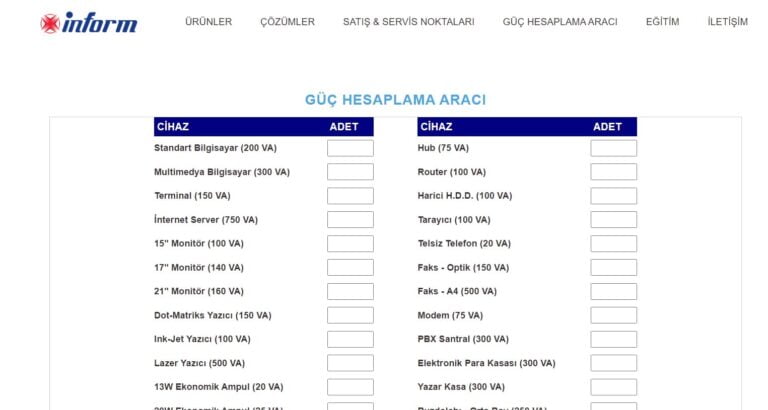Focus the Modem quantity box
The width and height of the screenshot is (768, 410).
click(613, 315)
